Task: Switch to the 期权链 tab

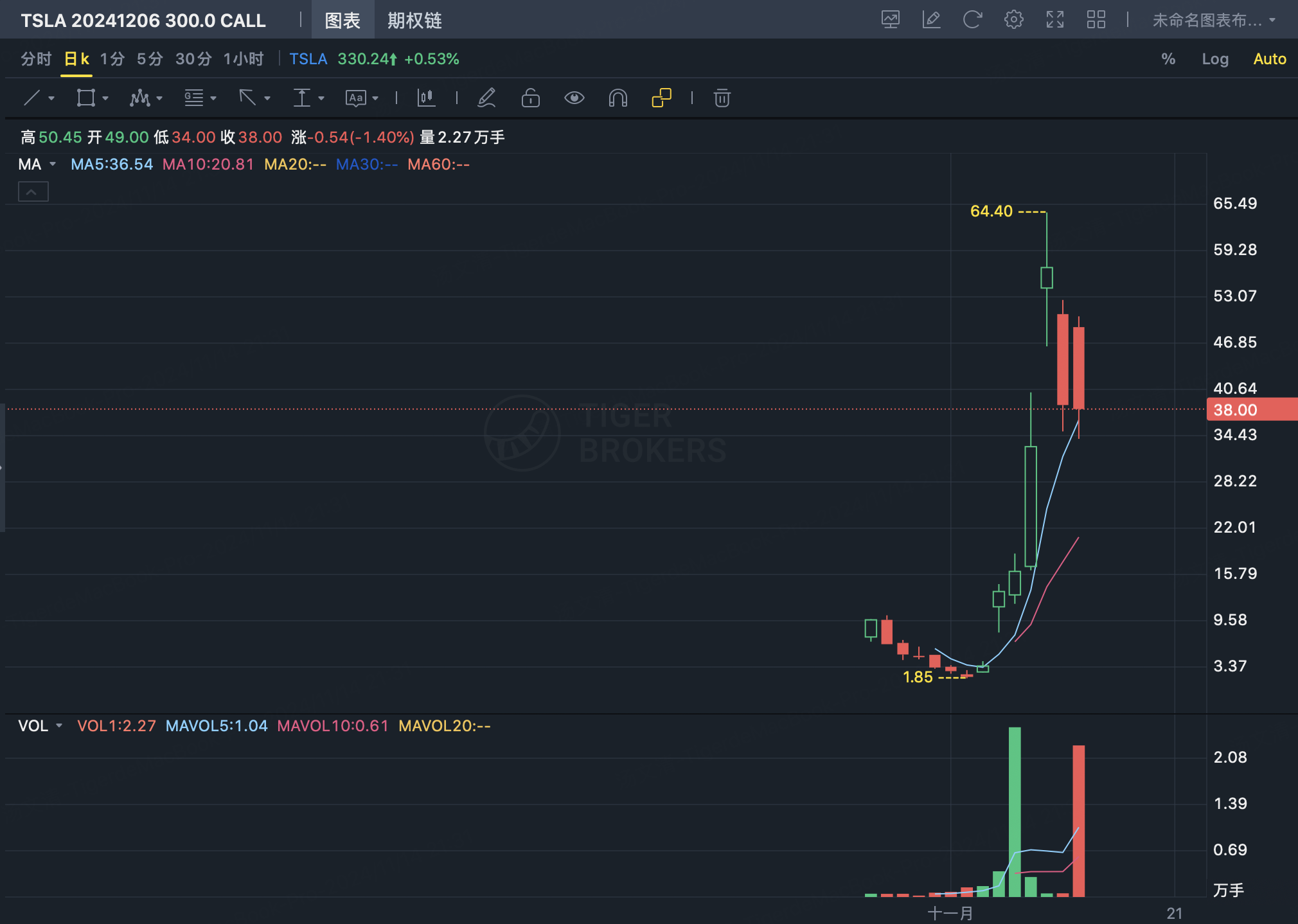Action: click(414, 21)
